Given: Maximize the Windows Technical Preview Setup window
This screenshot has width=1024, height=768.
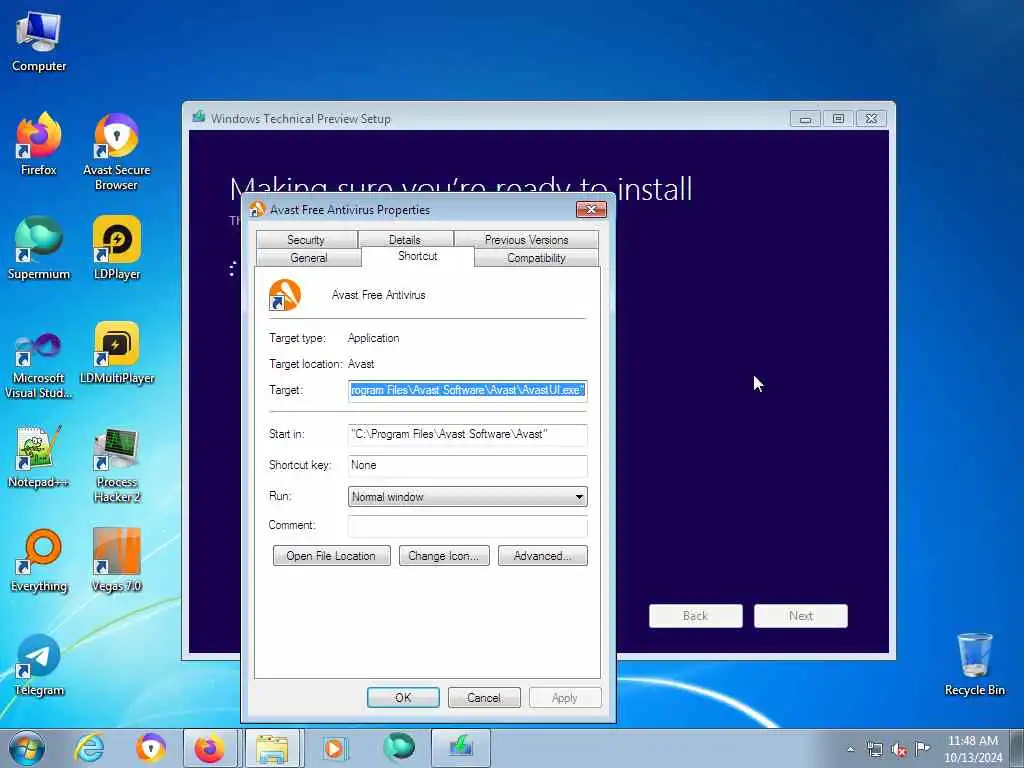Looking at the screenshot, I should (838, 119).
